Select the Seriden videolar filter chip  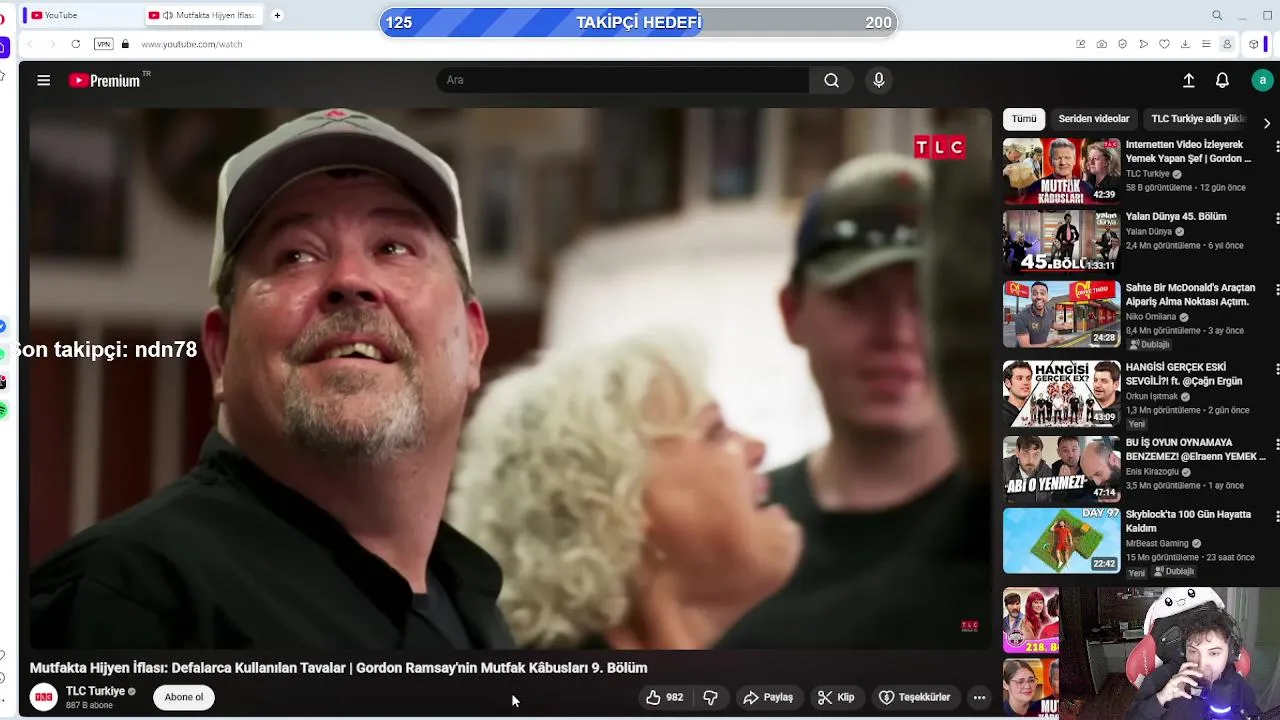coord(1094,118)
